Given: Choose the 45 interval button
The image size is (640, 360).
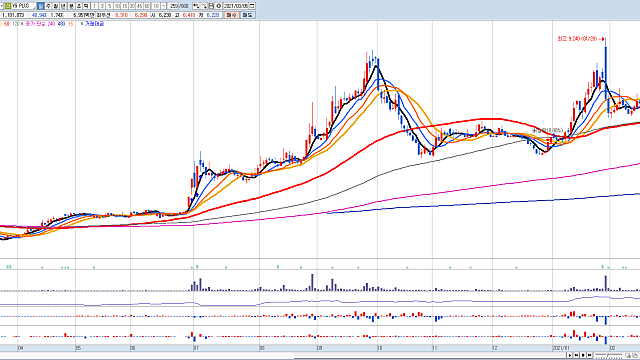Looking at the screenshot, I should (x=140, y=6).
